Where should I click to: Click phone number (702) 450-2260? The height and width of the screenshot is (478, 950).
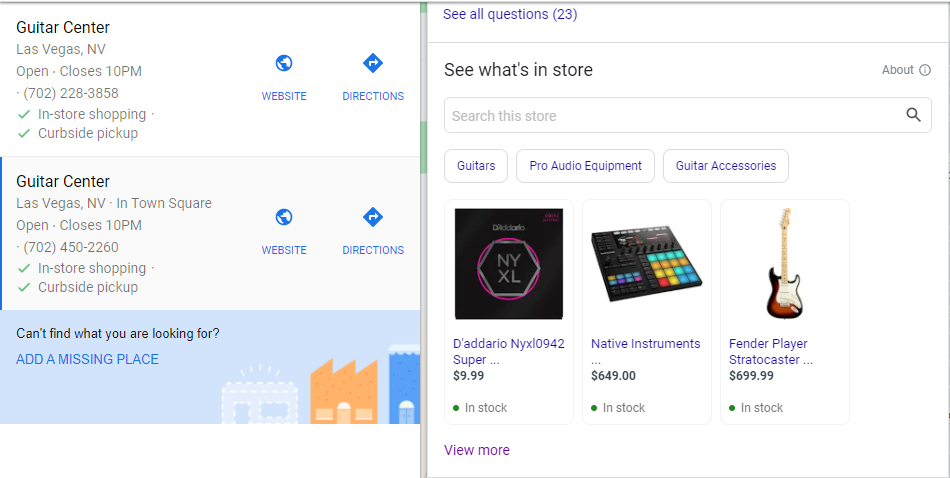[x=71, y=247]
